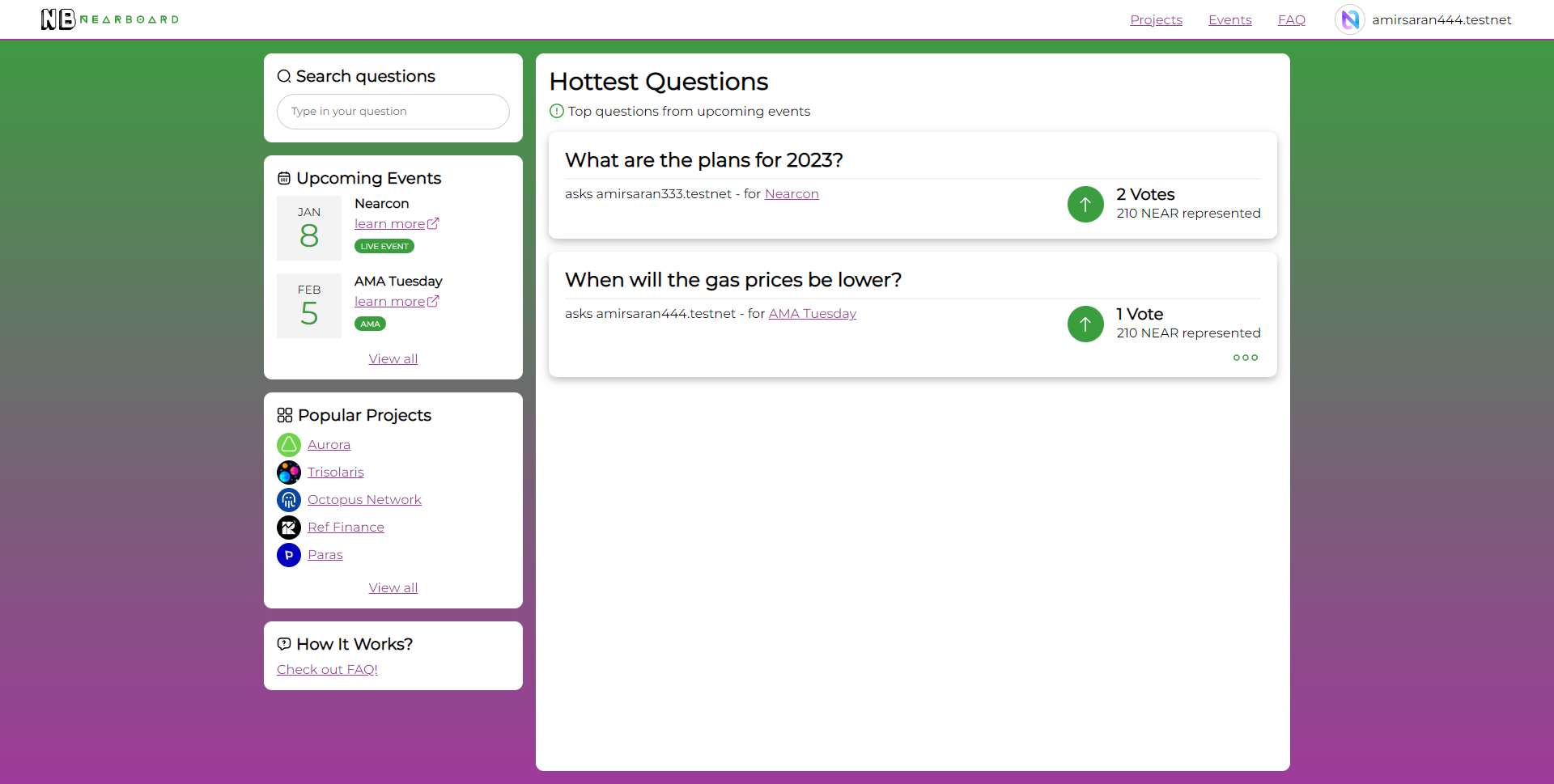The image size is (1554, 784).
Task: Open the Check out FAQ! link
Action: tap(327, 669)
